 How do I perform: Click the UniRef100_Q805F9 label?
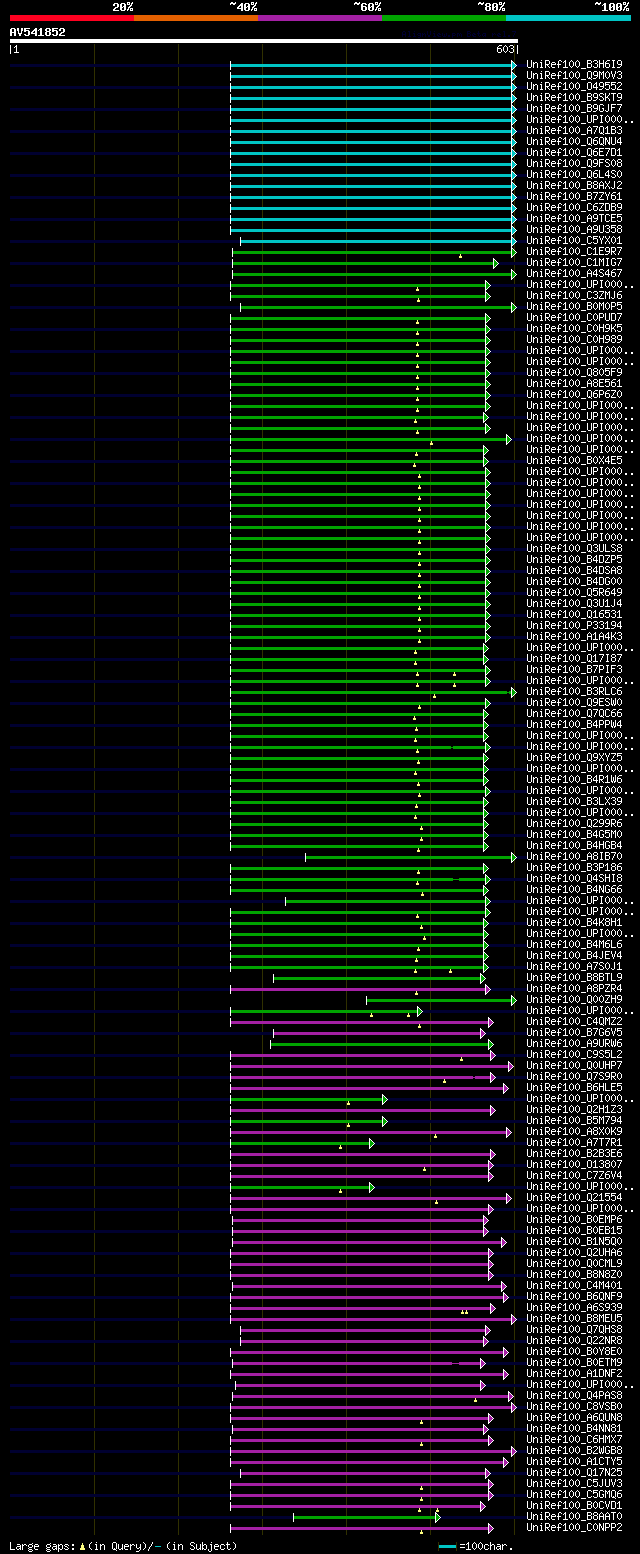[574, 372]
